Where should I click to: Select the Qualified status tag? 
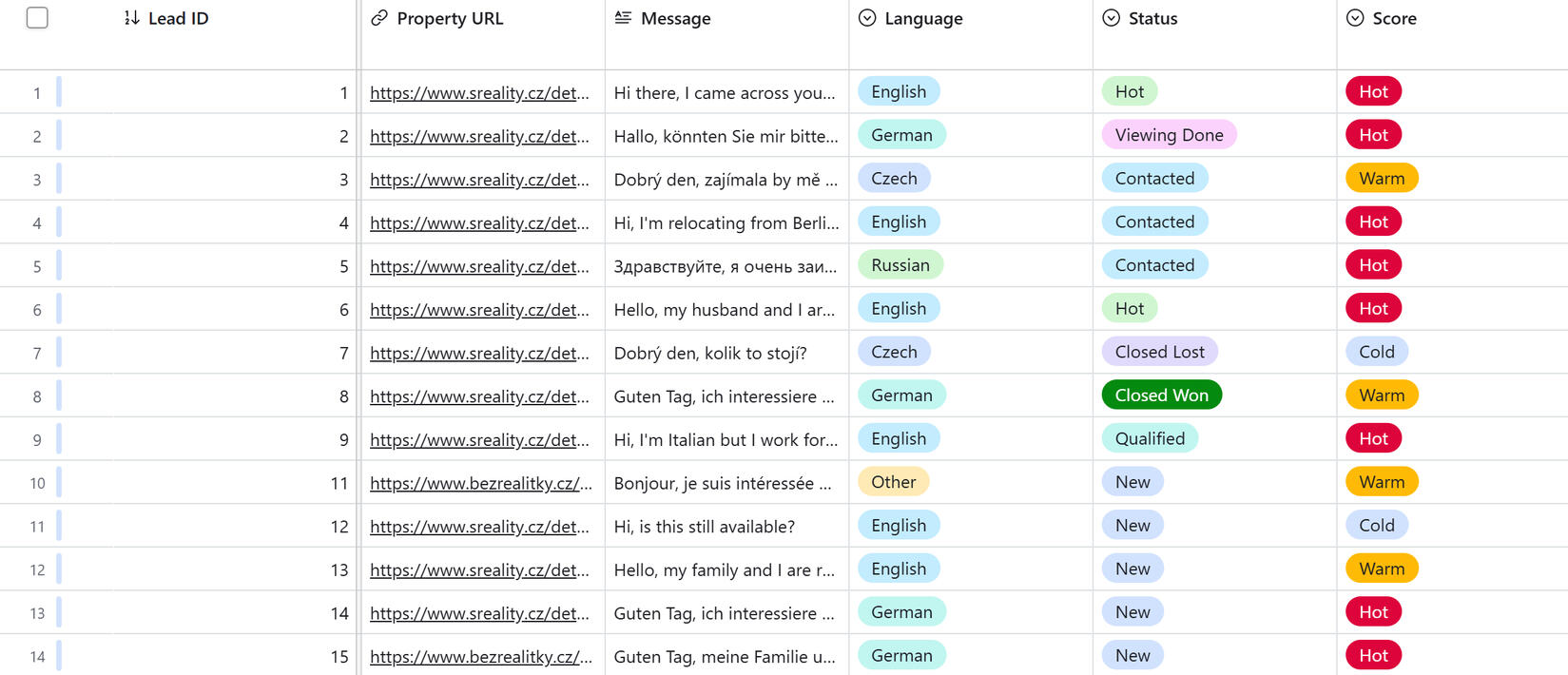click(1150, 438)
